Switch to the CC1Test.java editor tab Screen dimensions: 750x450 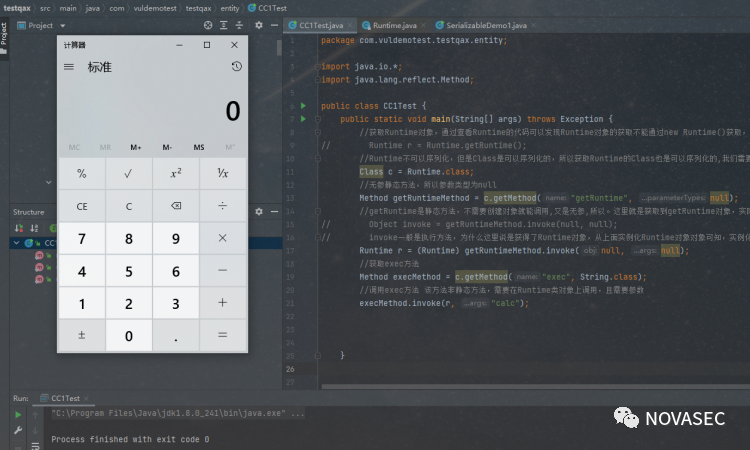click(320, 25)
